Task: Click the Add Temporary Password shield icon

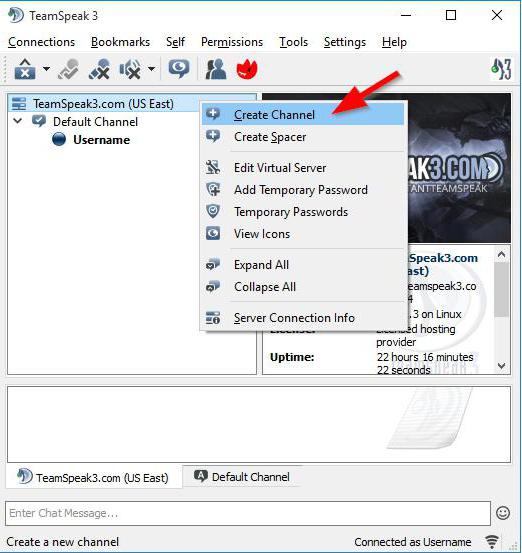Action: coord(213,189)
